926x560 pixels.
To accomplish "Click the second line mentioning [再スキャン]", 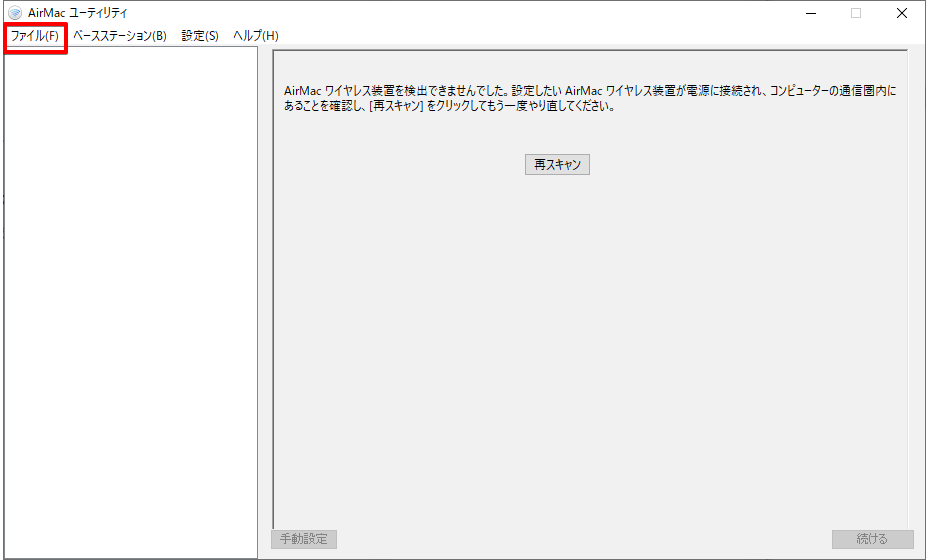I will (448, 107).
